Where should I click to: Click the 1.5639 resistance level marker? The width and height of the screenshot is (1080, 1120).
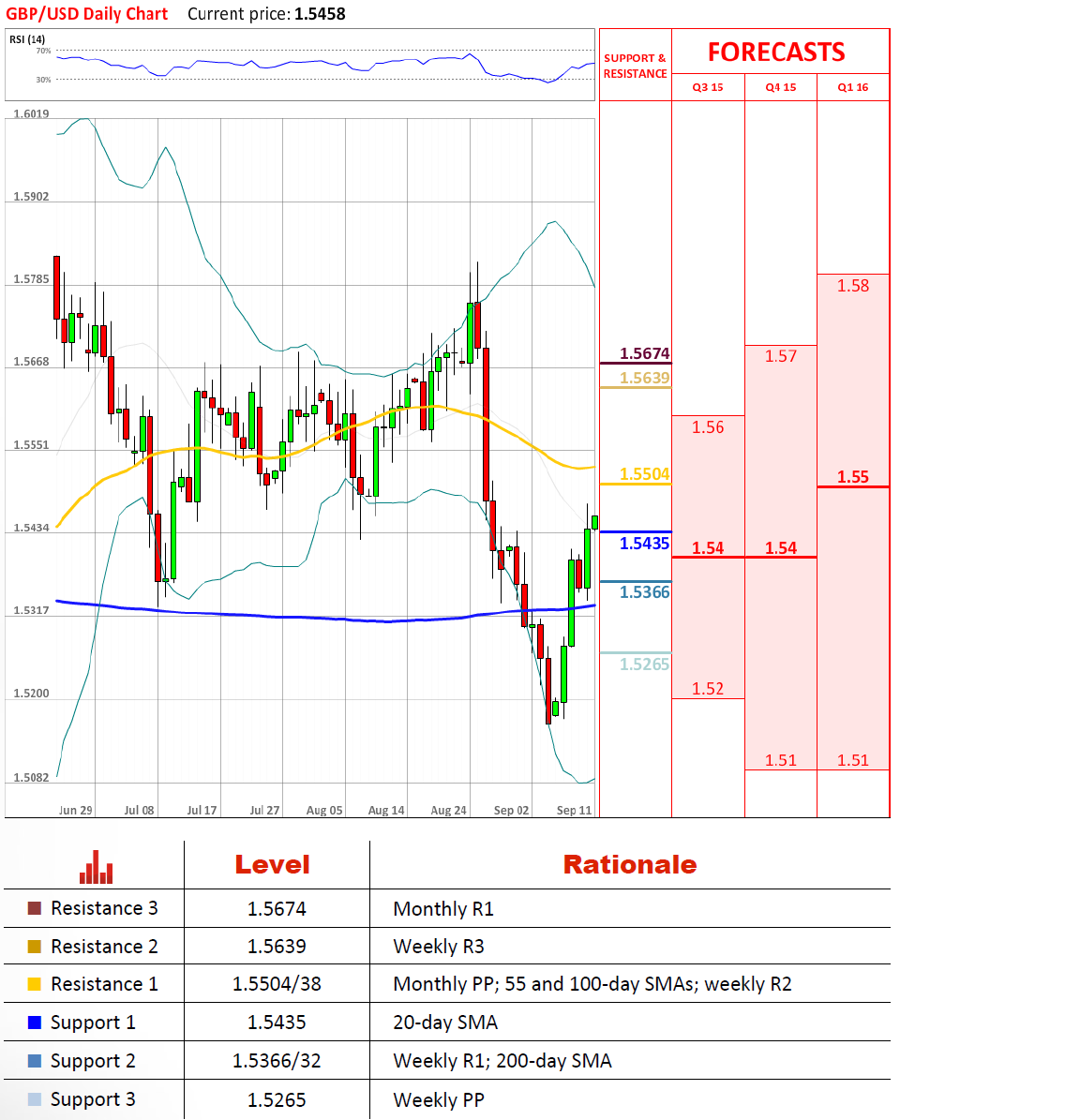[644, 378]
